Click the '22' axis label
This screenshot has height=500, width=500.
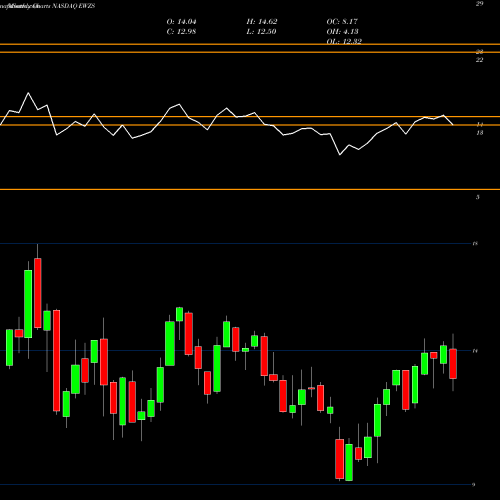(x=479, y=60)
